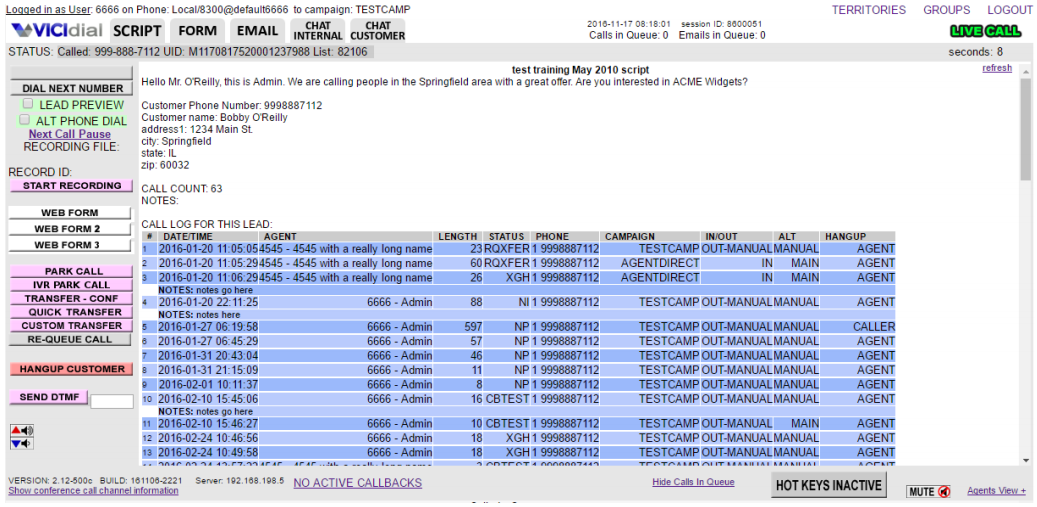Toggle the ALT PHONE DIAL checkbox
Viewport: 1037px width, 507px height.
pos(25,120)
